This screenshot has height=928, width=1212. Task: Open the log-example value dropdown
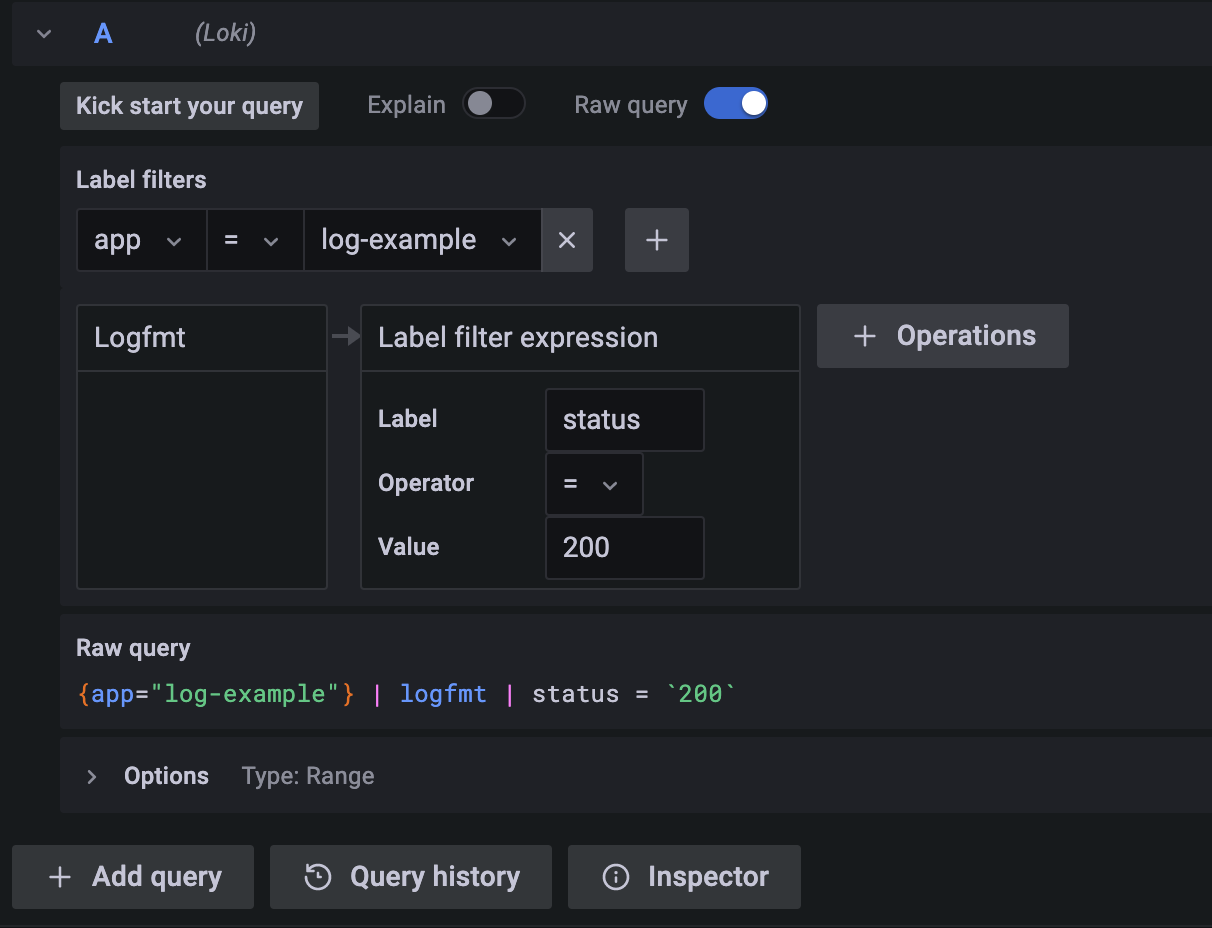[x=421, y=240]
